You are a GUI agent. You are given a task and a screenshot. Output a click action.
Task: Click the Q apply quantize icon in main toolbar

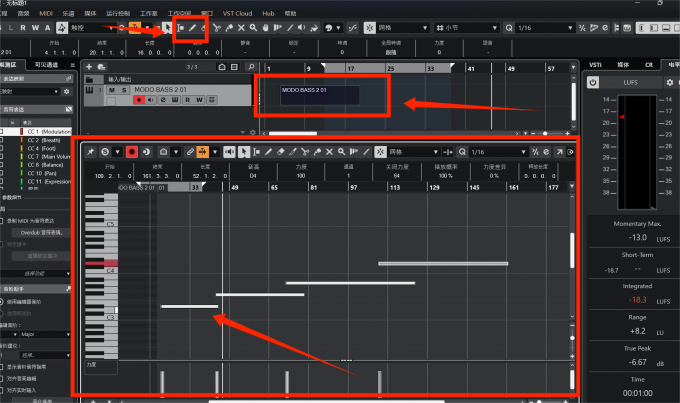coord(509,28)
